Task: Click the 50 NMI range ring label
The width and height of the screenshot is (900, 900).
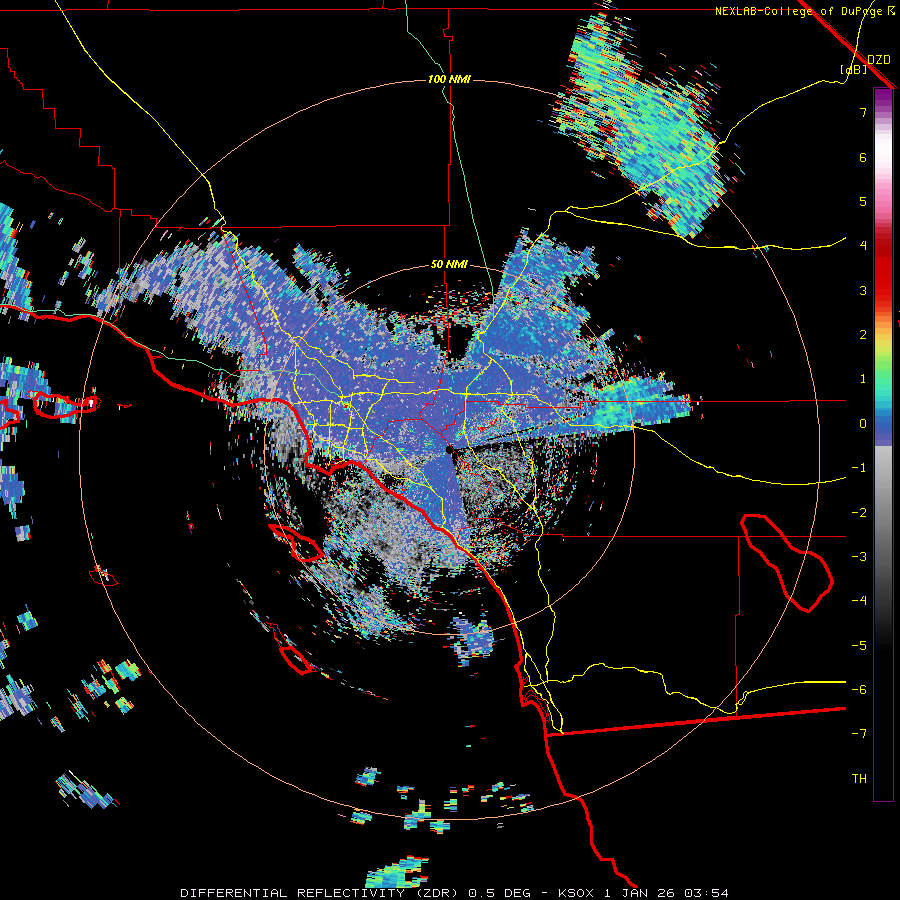Action: [449, 265]
